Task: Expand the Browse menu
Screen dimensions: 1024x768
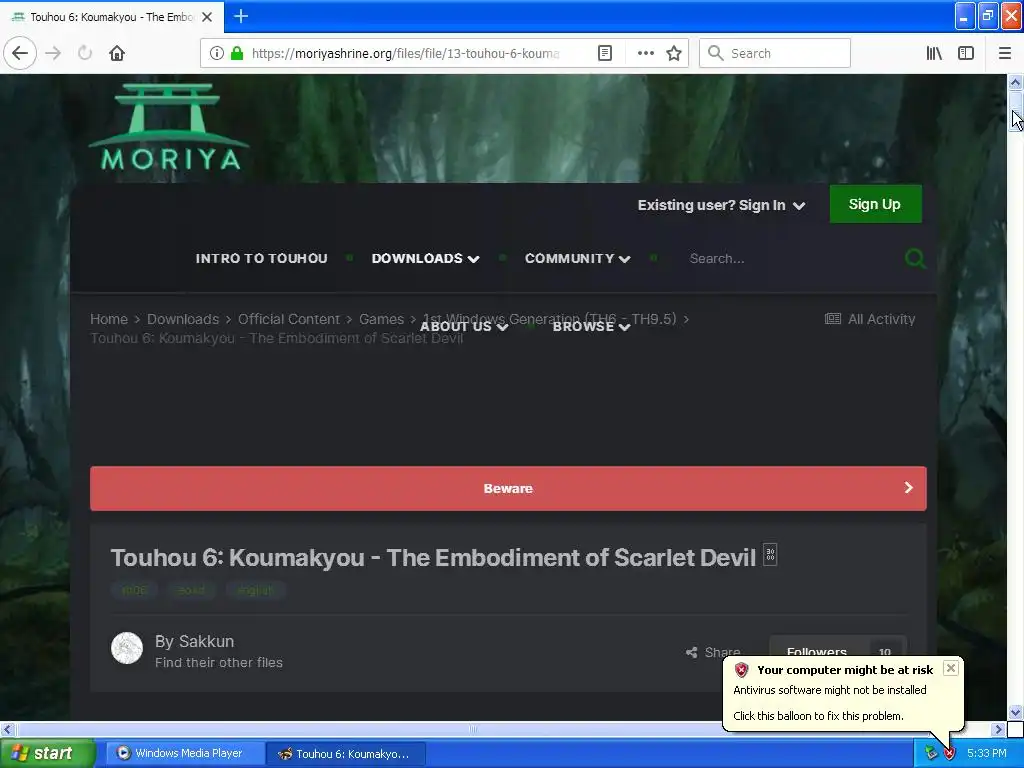Action: pos(591,327)
